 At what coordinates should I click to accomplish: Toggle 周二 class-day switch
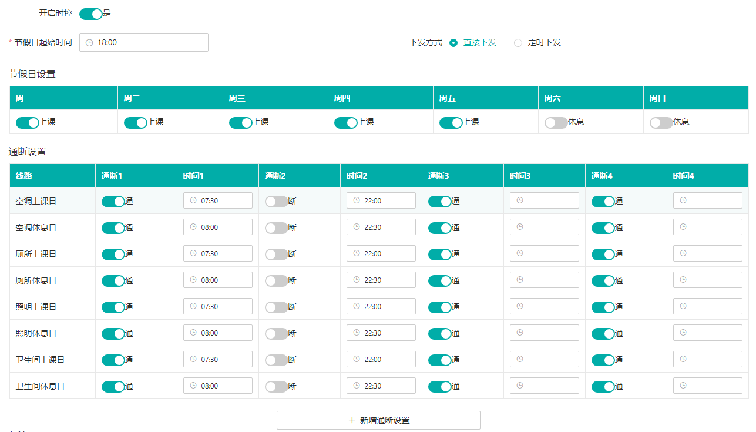pyautogui.click(x=135, y=122)
